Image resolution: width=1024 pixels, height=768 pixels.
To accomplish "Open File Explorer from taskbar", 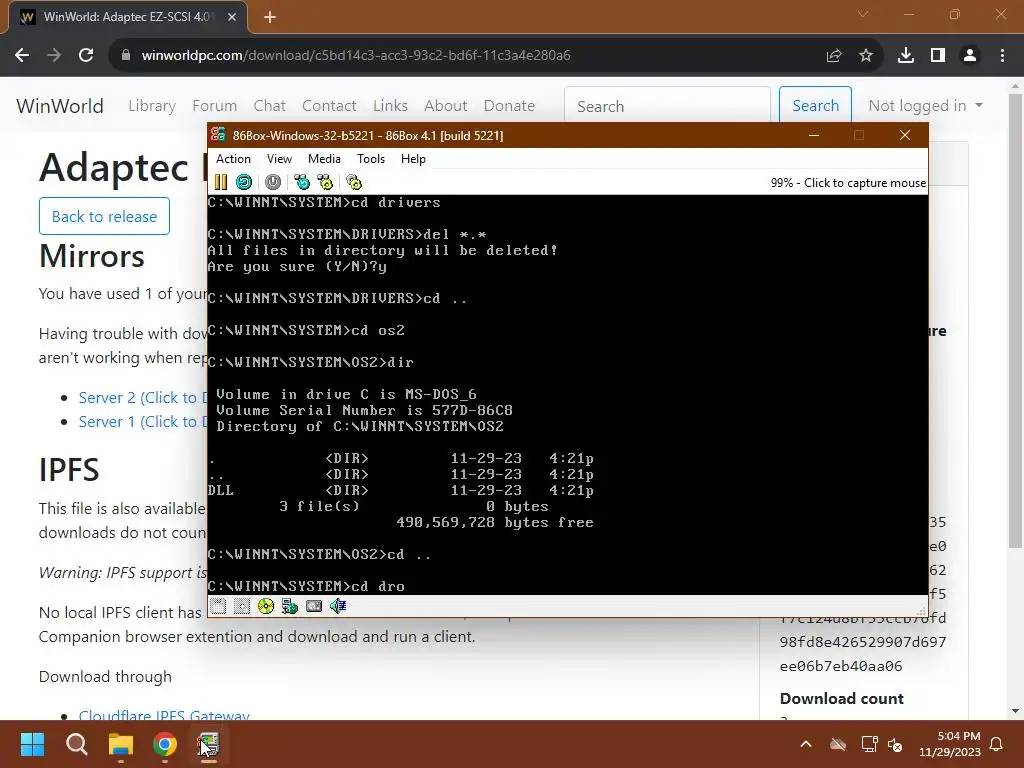I will pos(121,744).
